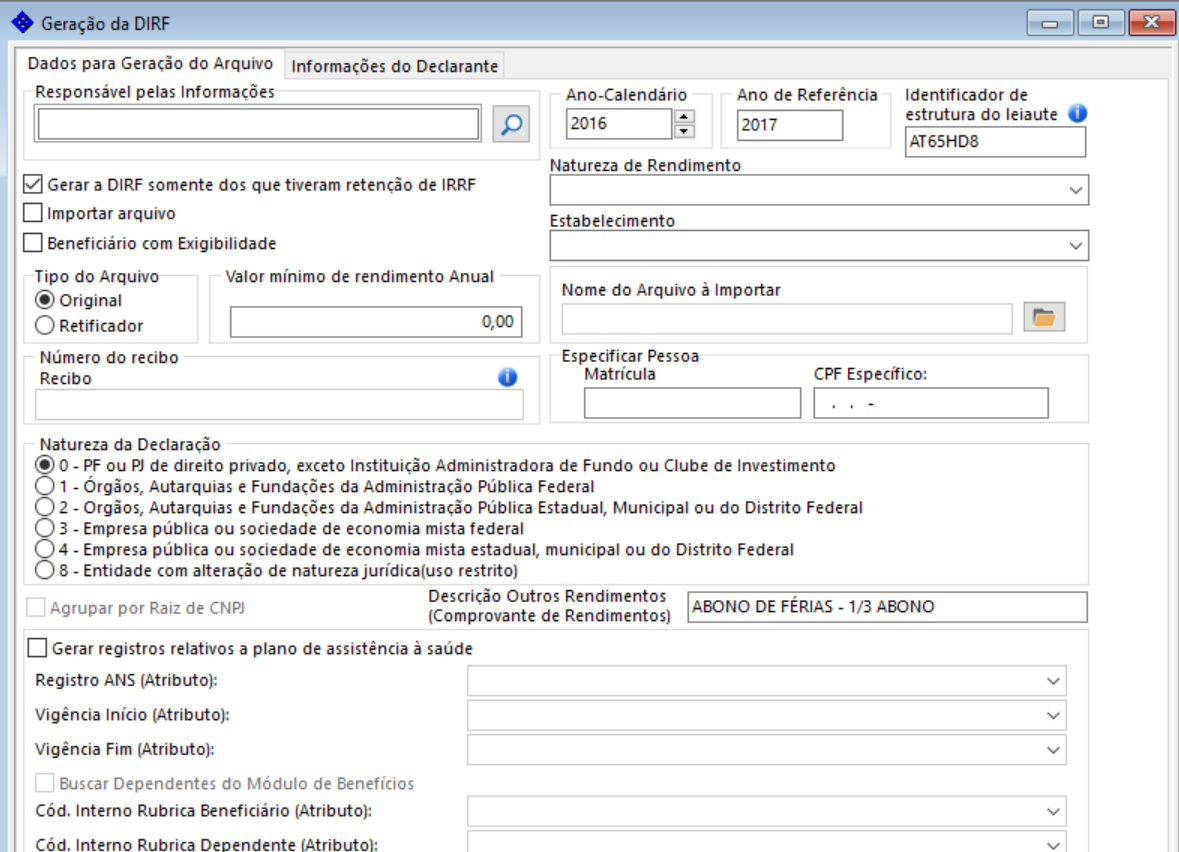This screenshot has width=1179, height=852.
Task: Click the magnifier search icon for Responsável
Action: tap(511, 124)
